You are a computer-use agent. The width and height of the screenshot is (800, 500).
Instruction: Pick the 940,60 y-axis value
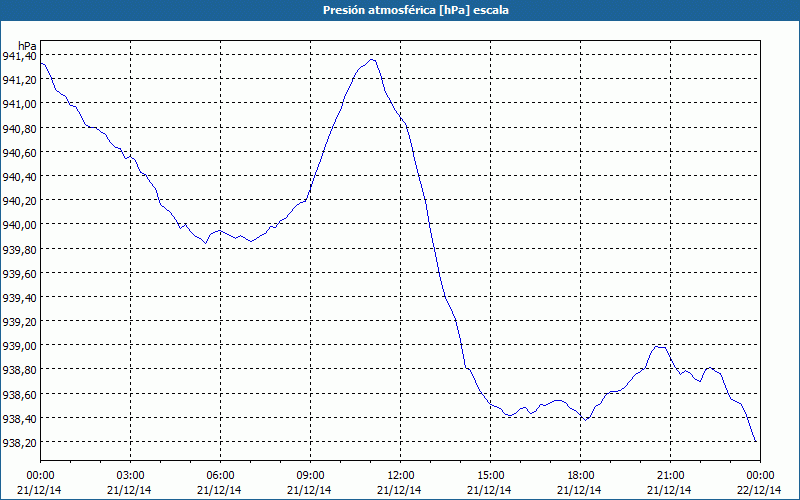19,152
